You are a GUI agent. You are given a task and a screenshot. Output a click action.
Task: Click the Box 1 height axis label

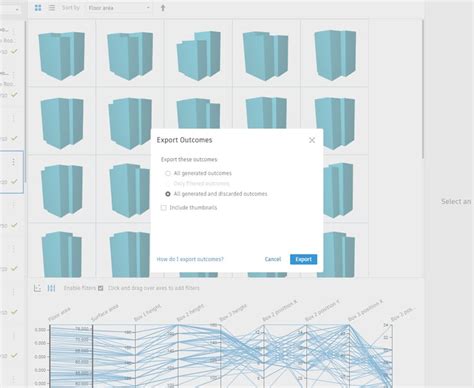point(148,312)
